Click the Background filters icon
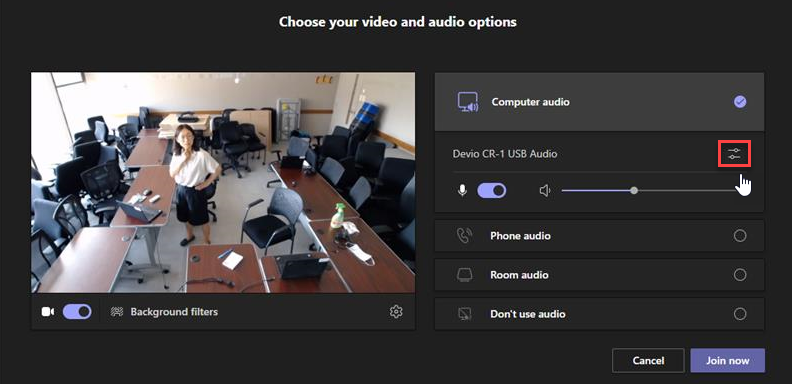The image size is (792, 384). pos(117,312)
